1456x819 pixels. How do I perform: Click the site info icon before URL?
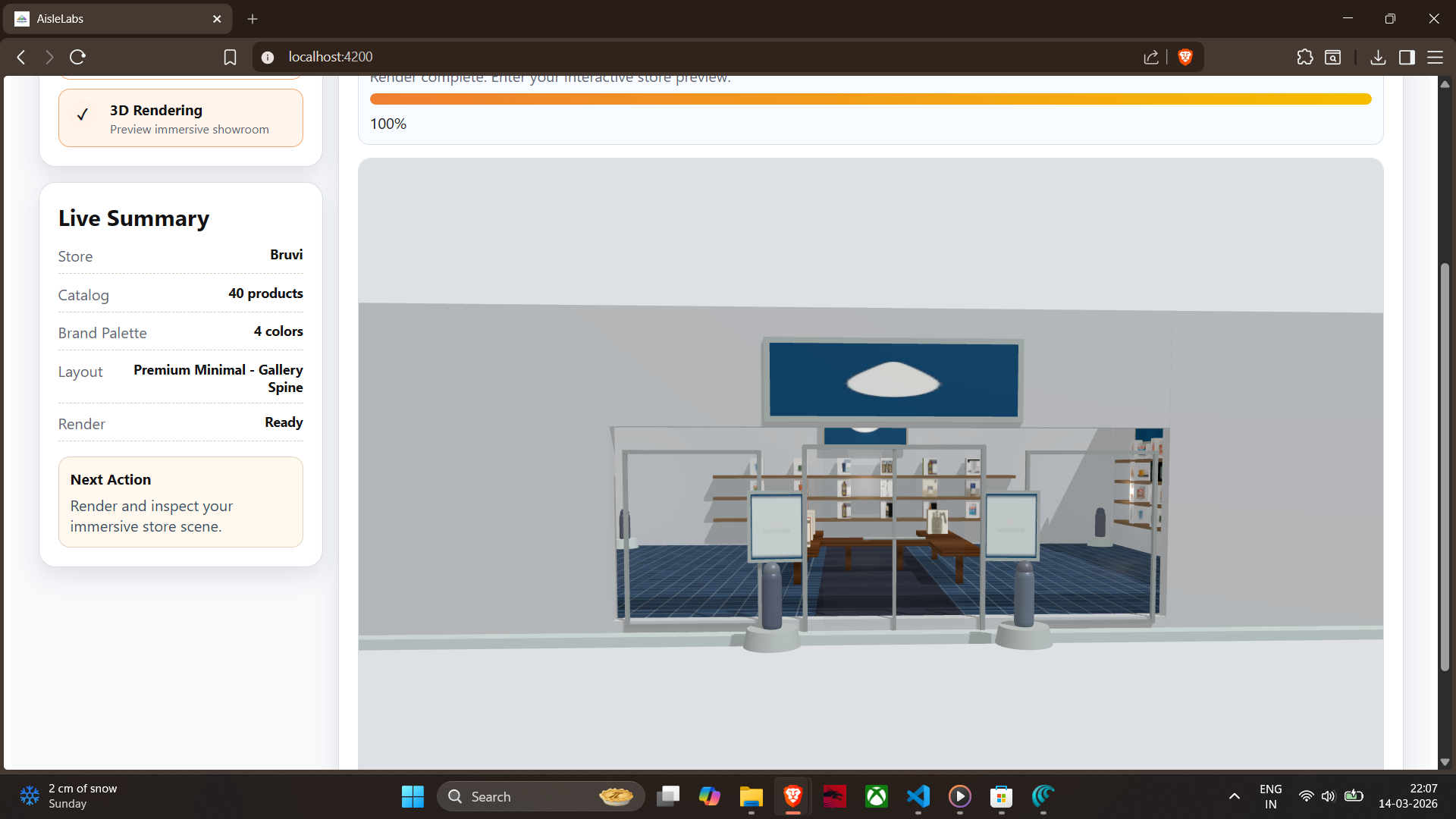tap(267, 57)
